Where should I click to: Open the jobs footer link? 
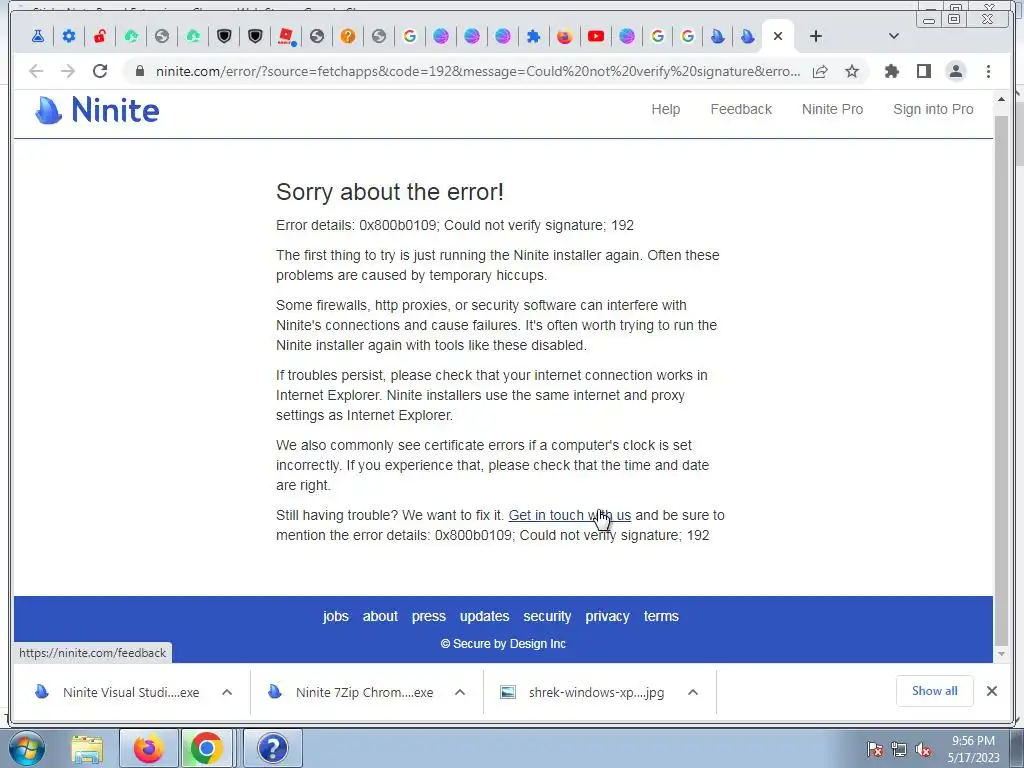tap(336, 616)
